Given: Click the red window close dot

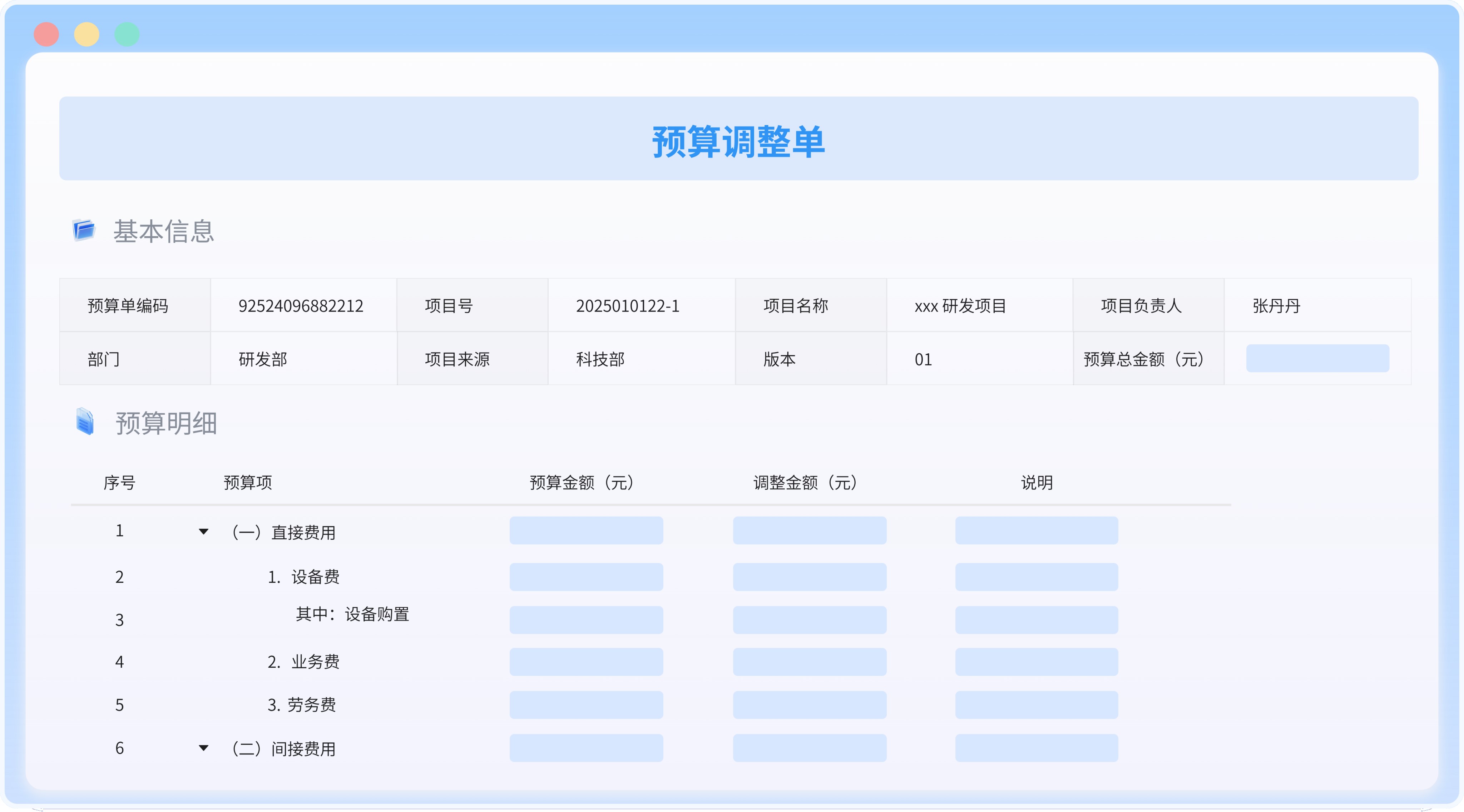Looking at the screenshot, I should (46, 34).
